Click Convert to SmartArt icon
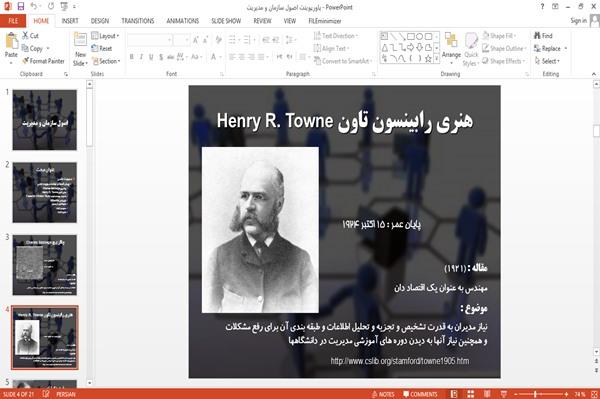Screen dimensions: 600x399 pyautogui.click(x=317, y=61)
